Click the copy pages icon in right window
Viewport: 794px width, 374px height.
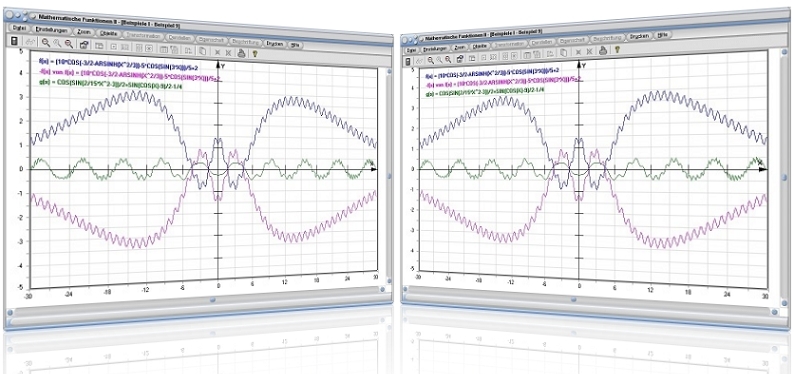(x=564, y=53)
